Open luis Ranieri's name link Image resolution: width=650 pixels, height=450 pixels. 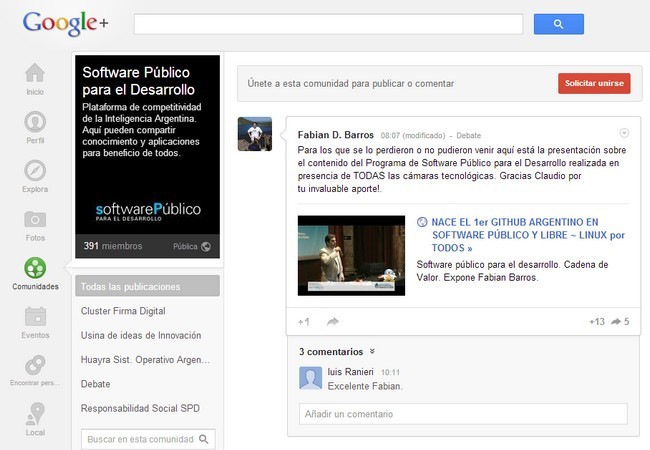coord(350,372)
